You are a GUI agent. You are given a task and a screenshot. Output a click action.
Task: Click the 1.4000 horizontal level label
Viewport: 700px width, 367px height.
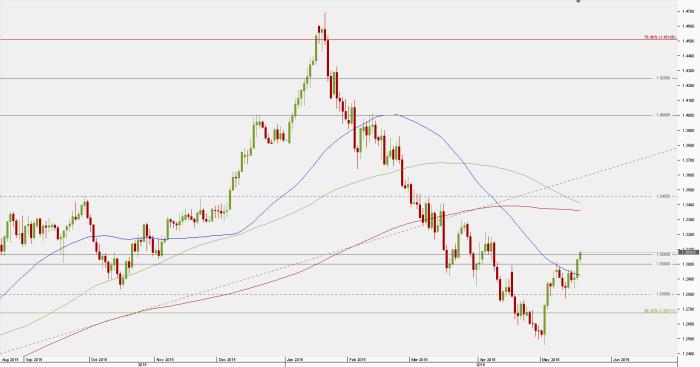pyautogui.click(x=663, y=115)
